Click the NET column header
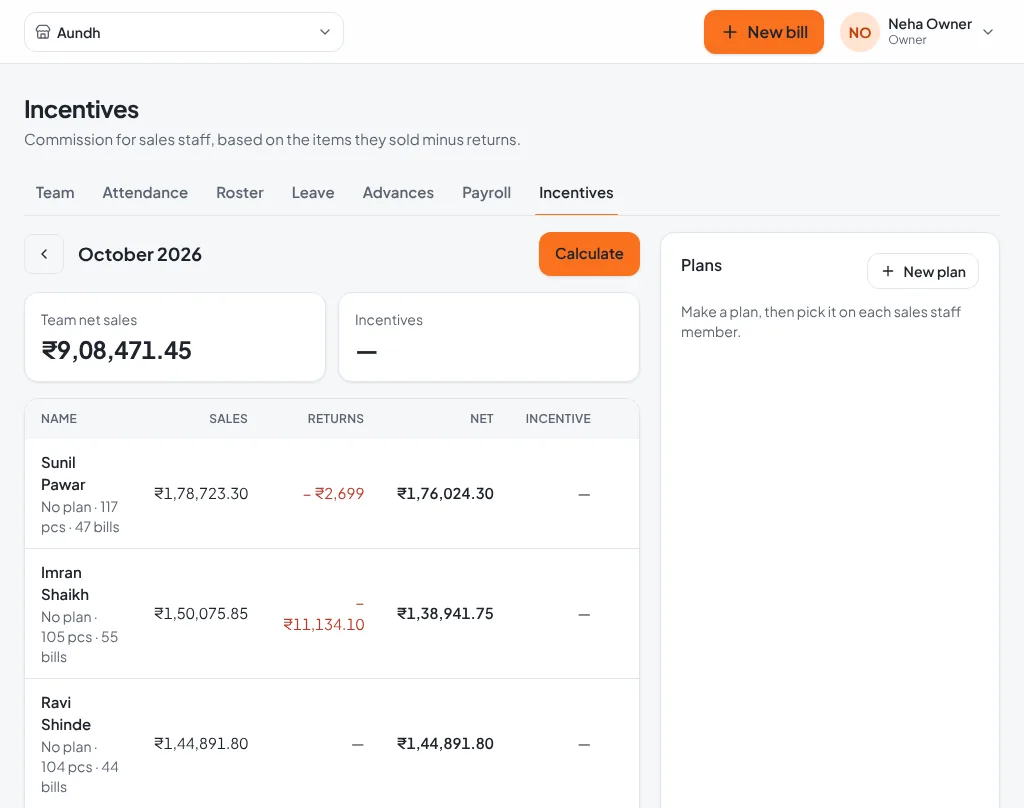Viewport: 1024px width, 808px height. (x=481, y=419)
